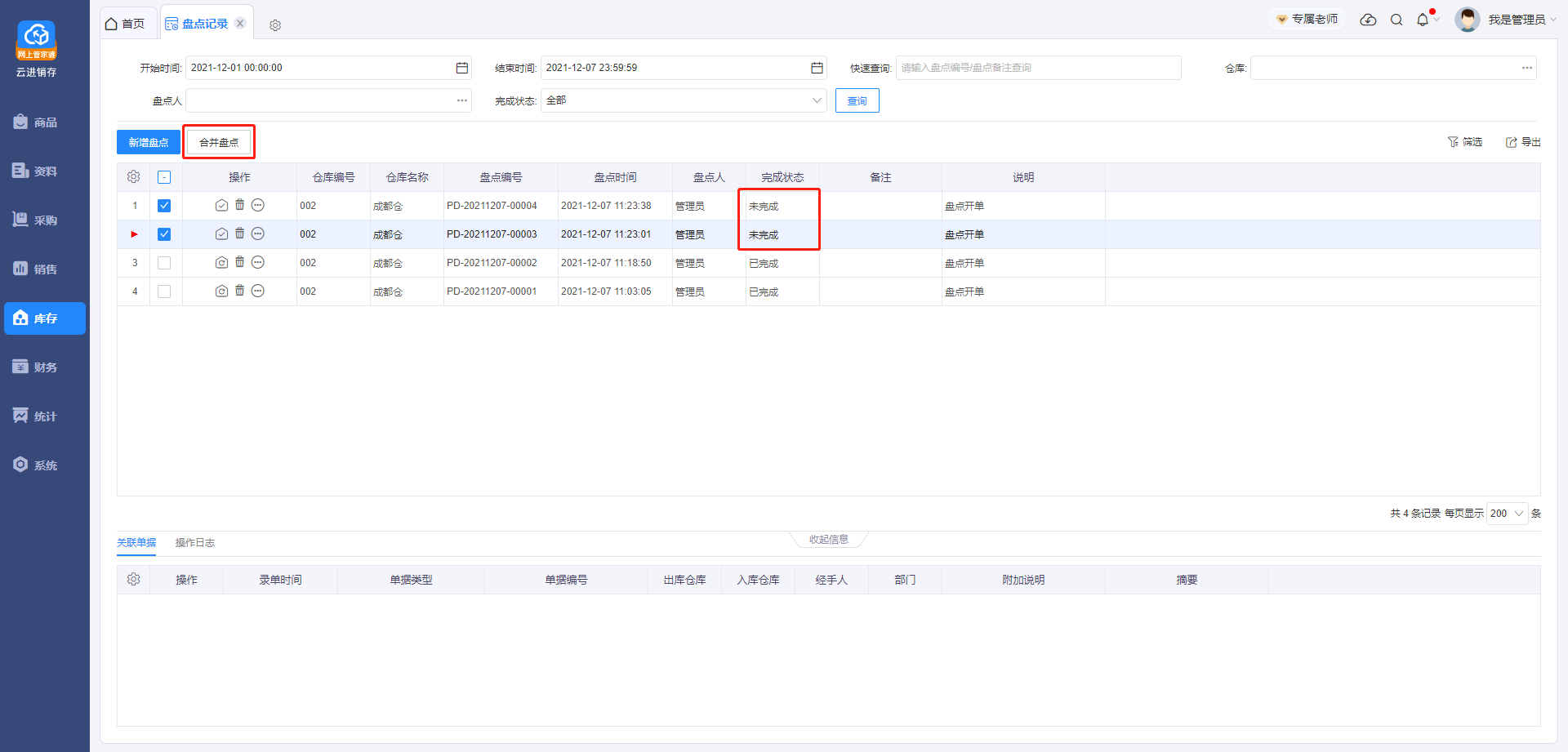Open more options for PD-20211207-00003
The width and height of the screenshot is (1568, 752).
point(258,234)
